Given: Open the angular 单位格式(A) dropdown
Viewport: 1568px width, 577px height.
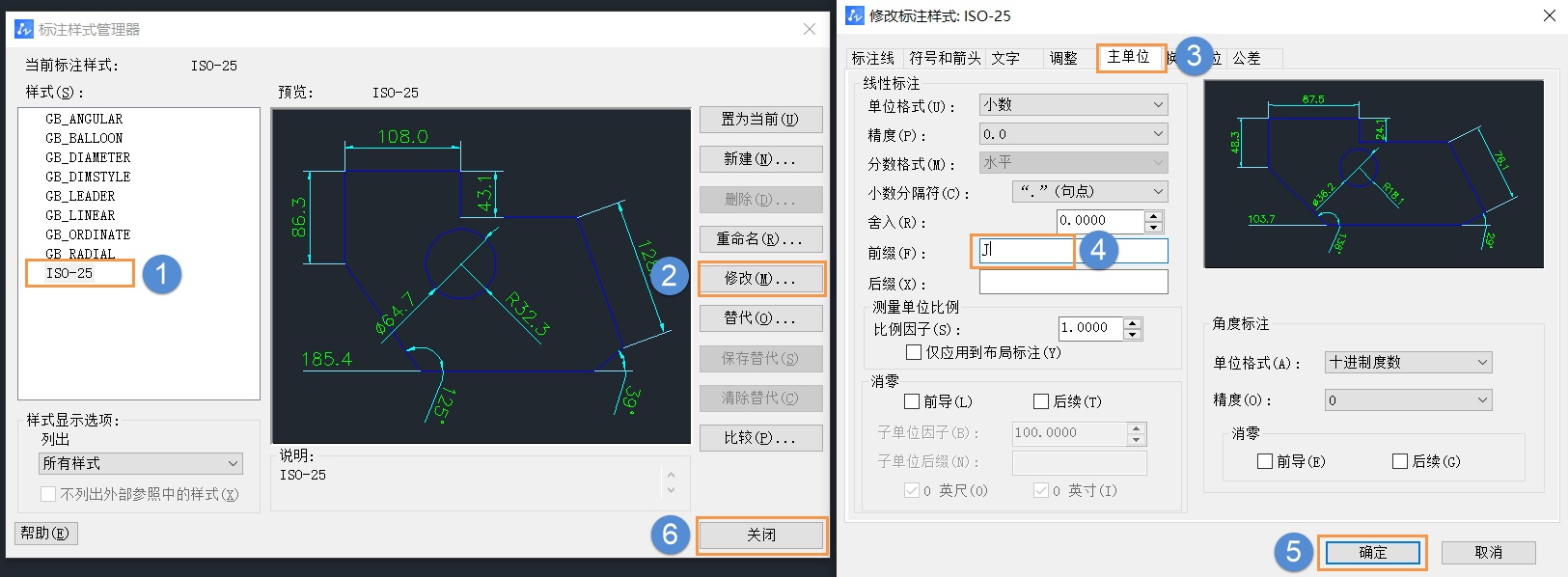Looking at the screenshot, I should (1409, 362).
